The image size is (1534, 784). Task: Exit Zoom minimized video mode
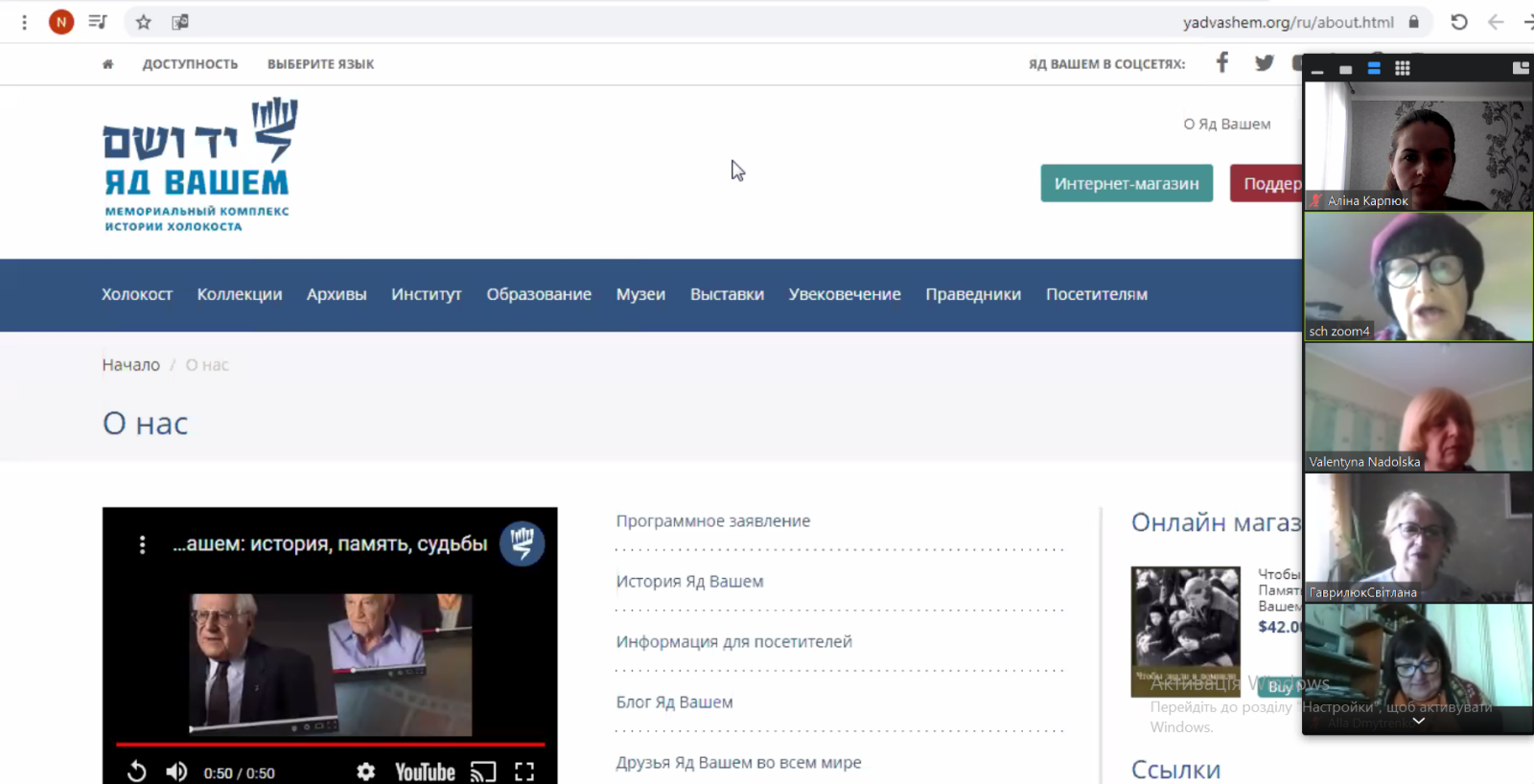click(x=1521, y=68)
